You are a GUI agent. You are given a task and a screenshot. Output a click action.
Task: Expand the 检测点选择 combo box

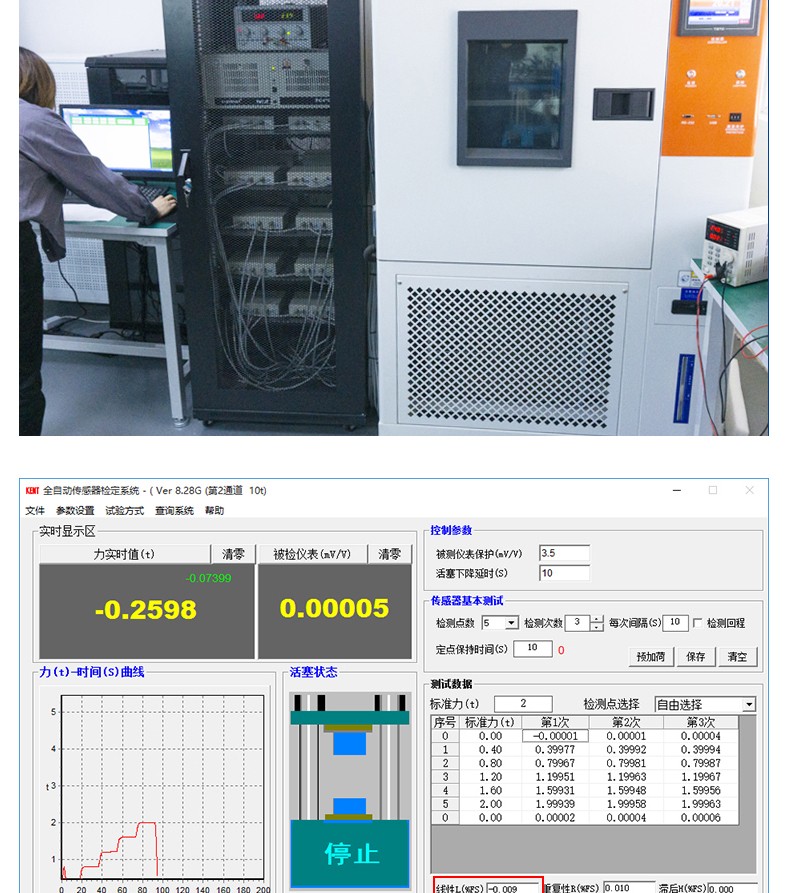tap(749, 705)
